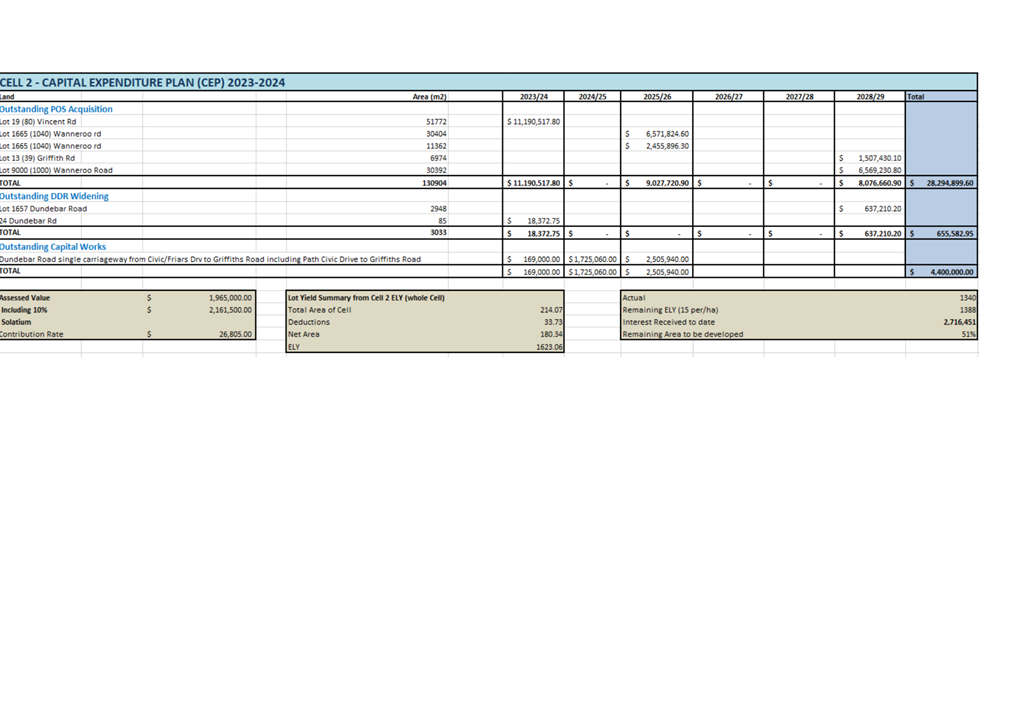Select the 4,400,000.00 capital works total

(x=941, y=272)
